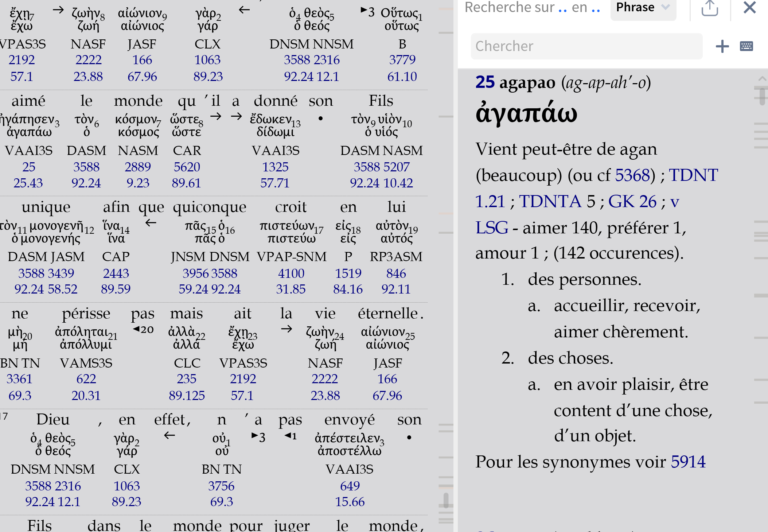Click the blue dots after 'en'

[x=596, y=8]
